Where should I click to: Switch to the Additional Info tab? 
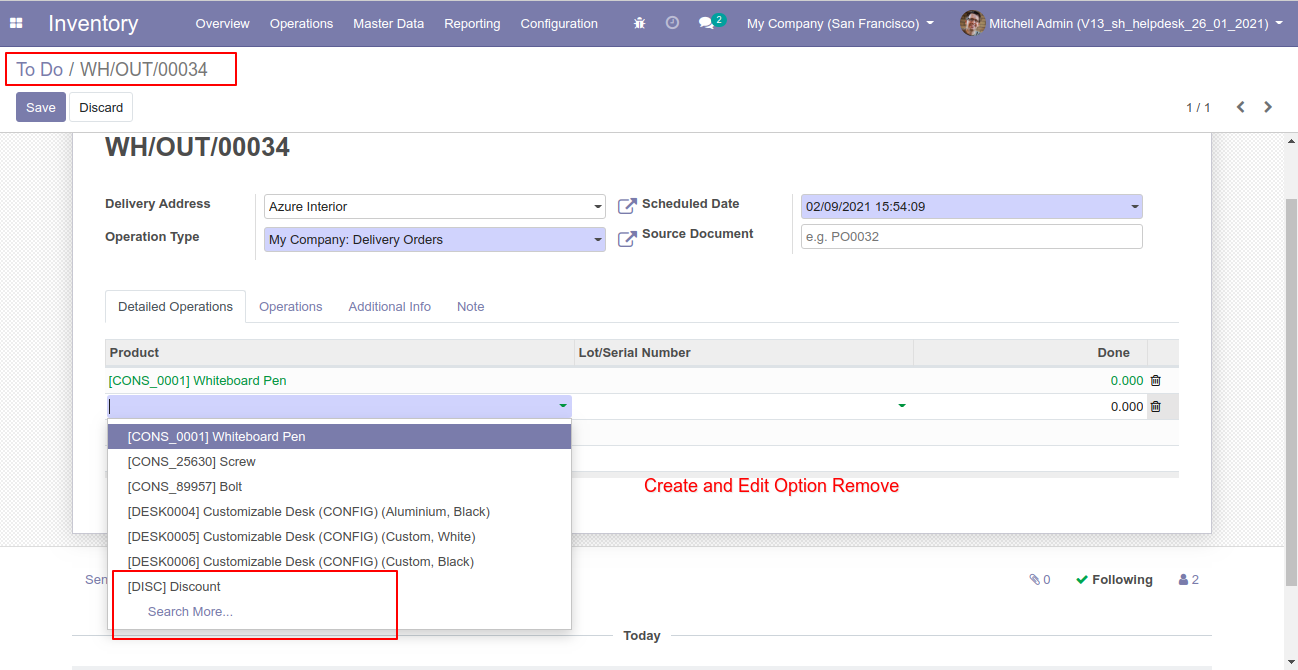coord(389,307)
